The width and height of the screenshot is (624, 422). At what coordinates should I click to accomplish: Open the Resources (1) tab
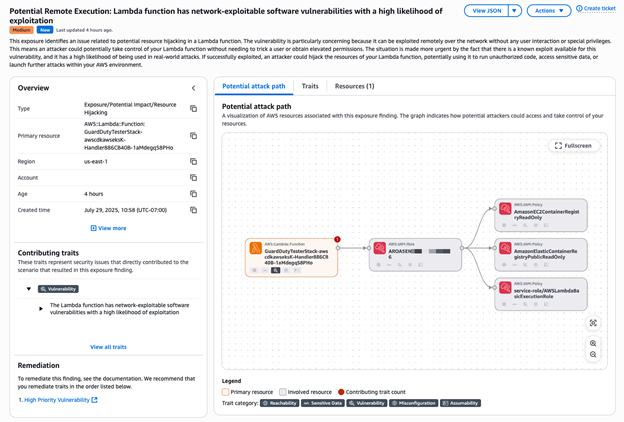[354, 87]
